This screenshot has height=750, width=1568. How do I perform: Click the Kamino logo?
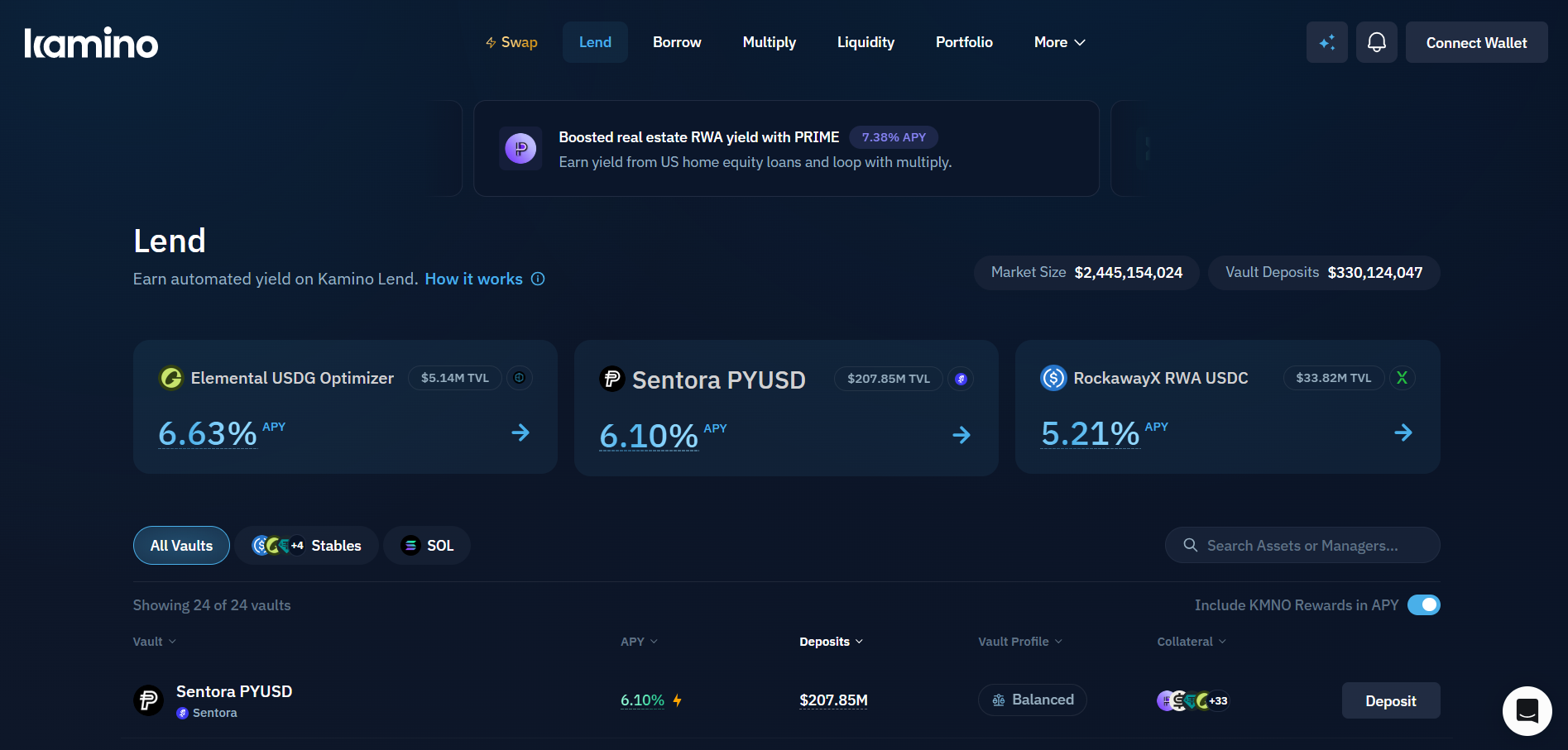tap(91, 43)
